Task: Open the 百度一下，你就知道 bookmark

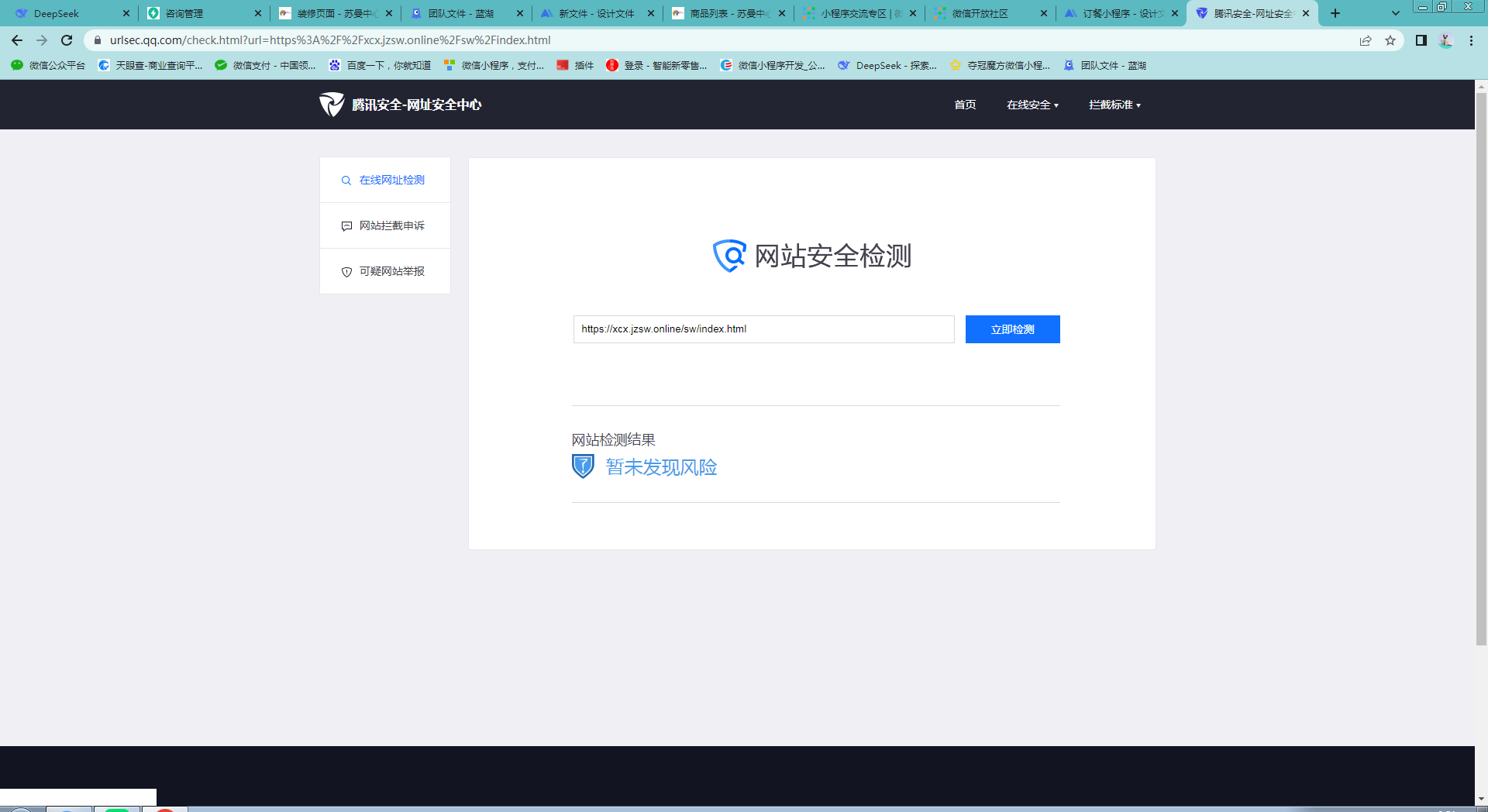Action: point(380,66)
